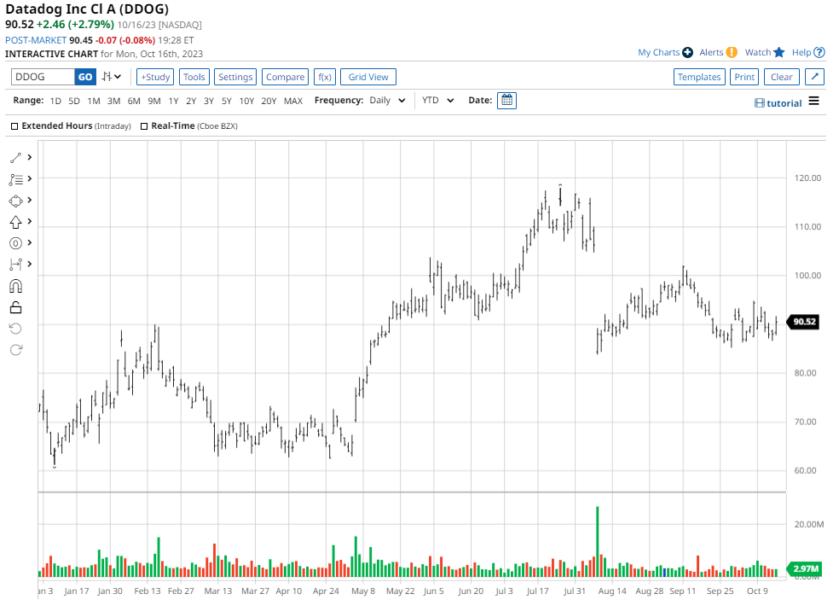Select the 1D range

(56, 101)
